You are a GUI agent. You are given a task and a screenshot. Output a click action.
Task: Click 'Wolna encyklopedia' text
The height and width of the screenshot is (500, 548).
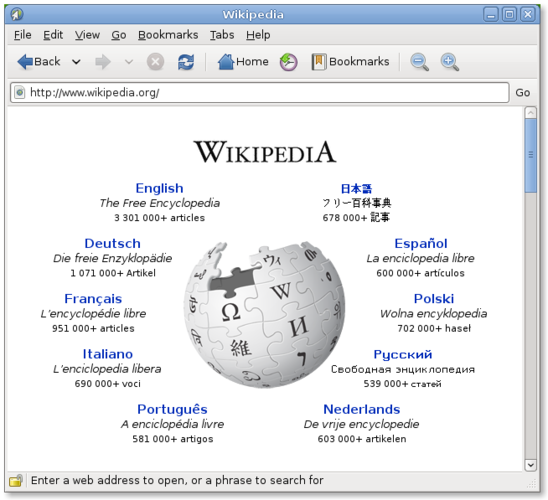434,314
